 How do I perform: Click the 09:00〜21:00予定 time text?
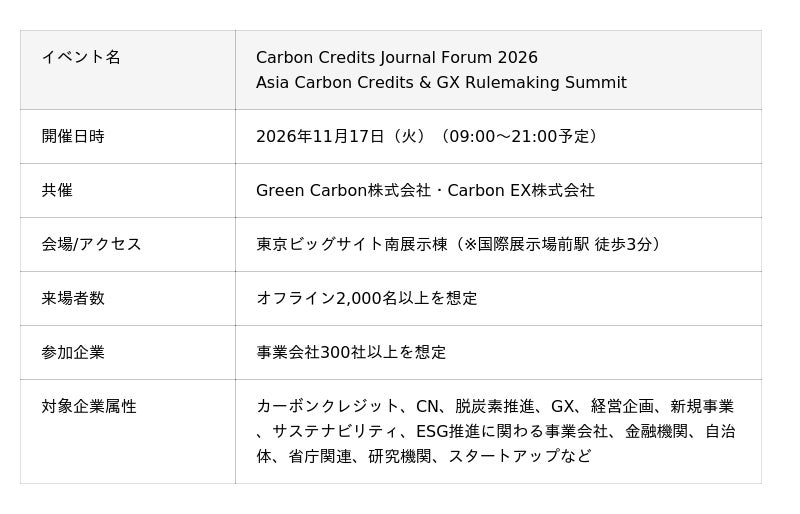520,137
